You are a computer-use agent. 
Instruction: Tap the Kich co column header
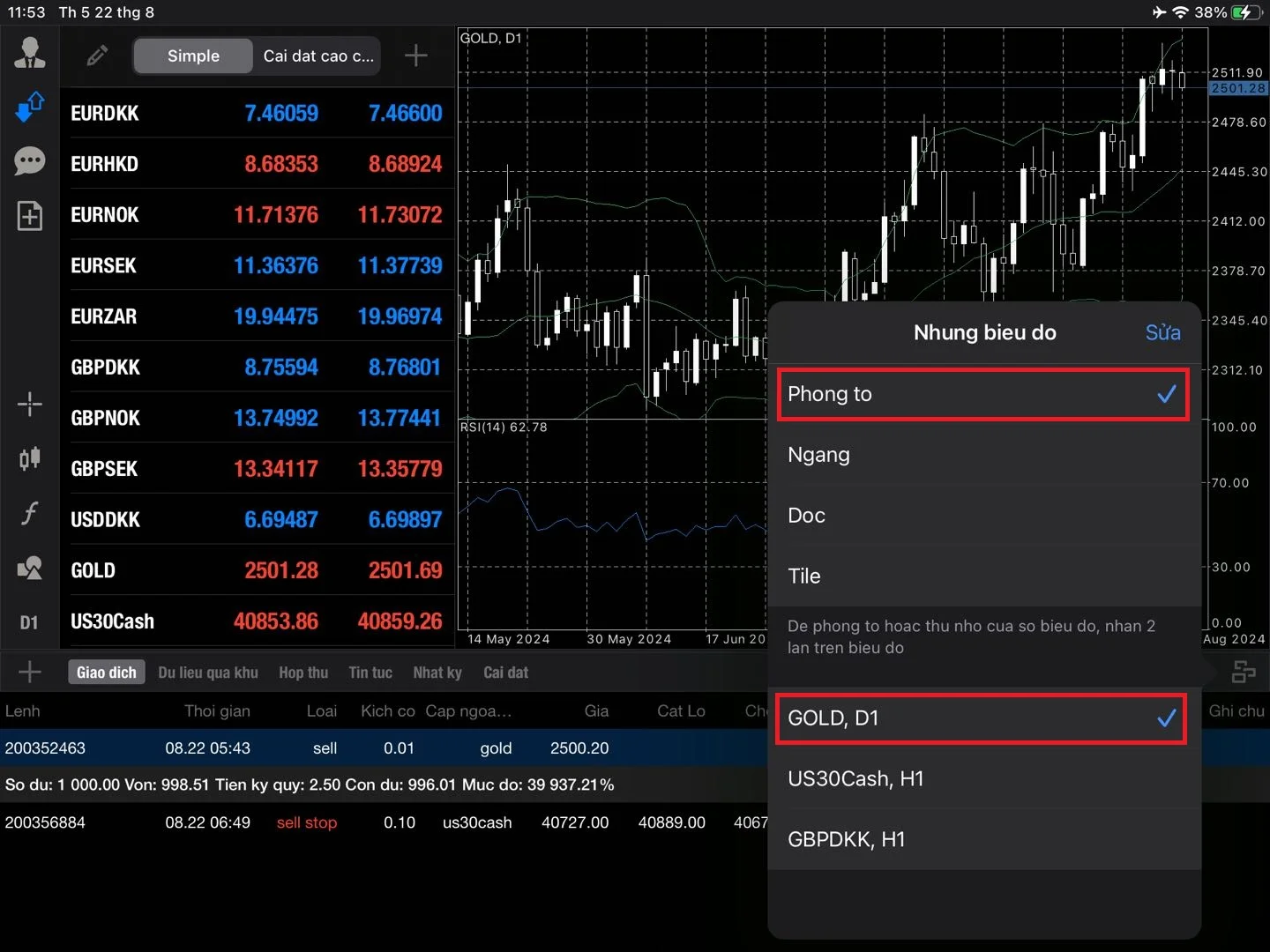coord(387,711)
